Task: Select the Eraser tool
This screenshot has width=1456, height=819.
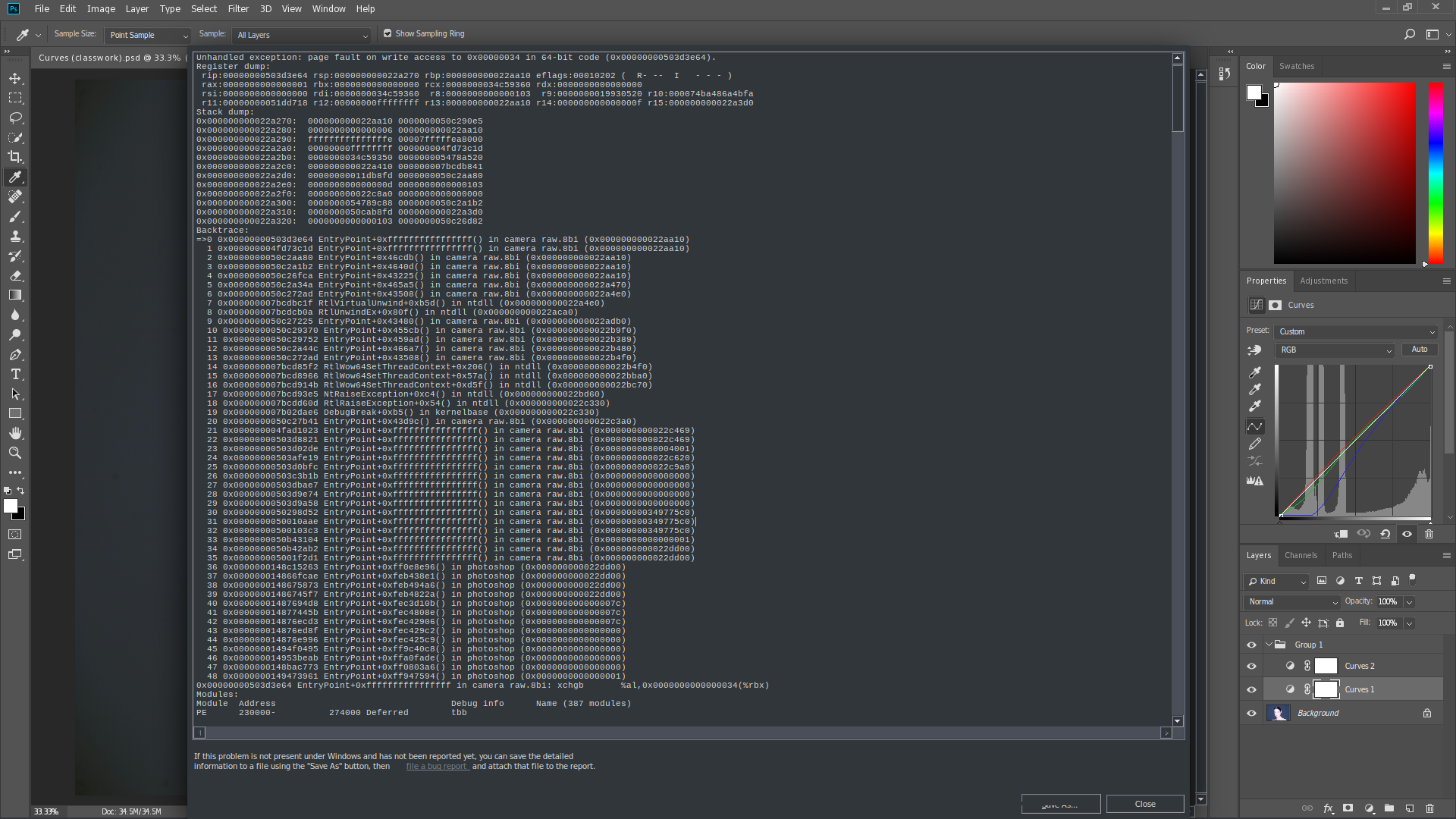Action: click(x=15, y=275)
